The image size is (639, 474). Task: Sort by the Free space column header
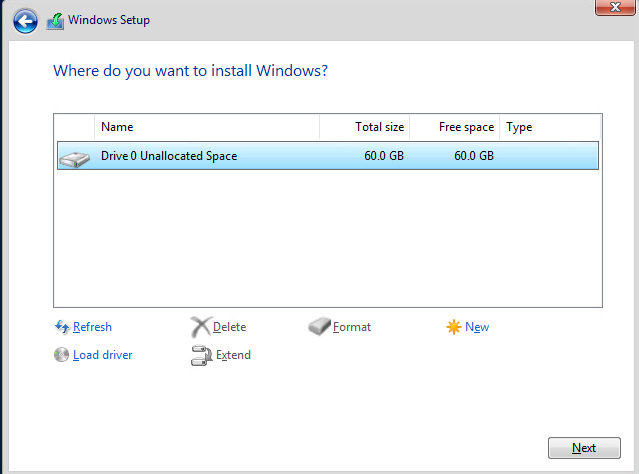[455, 127]
